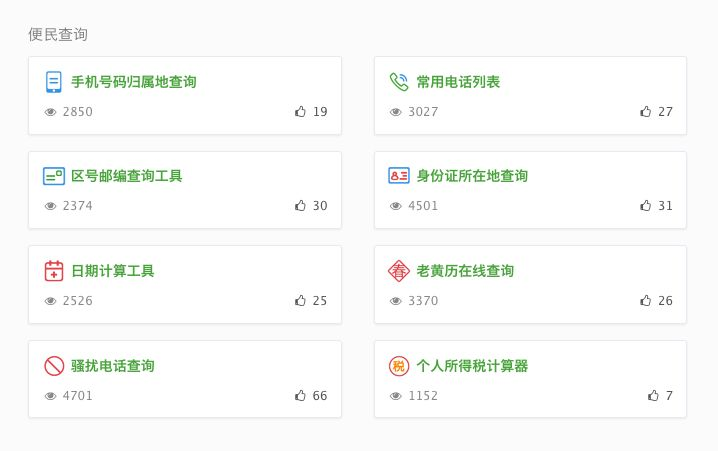Open 手机号码归属地查询 link

coord(134,82)
